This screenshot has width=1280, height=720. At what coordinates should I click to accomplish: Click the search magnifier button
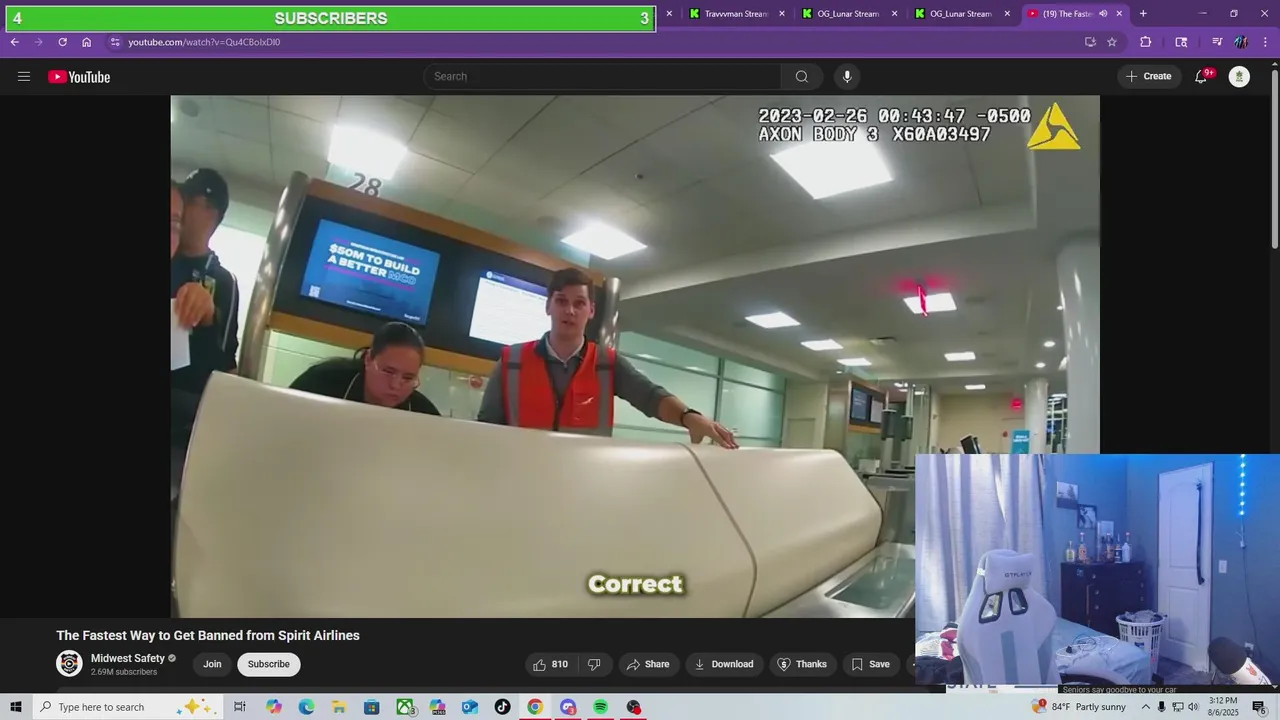click(802, 77)
